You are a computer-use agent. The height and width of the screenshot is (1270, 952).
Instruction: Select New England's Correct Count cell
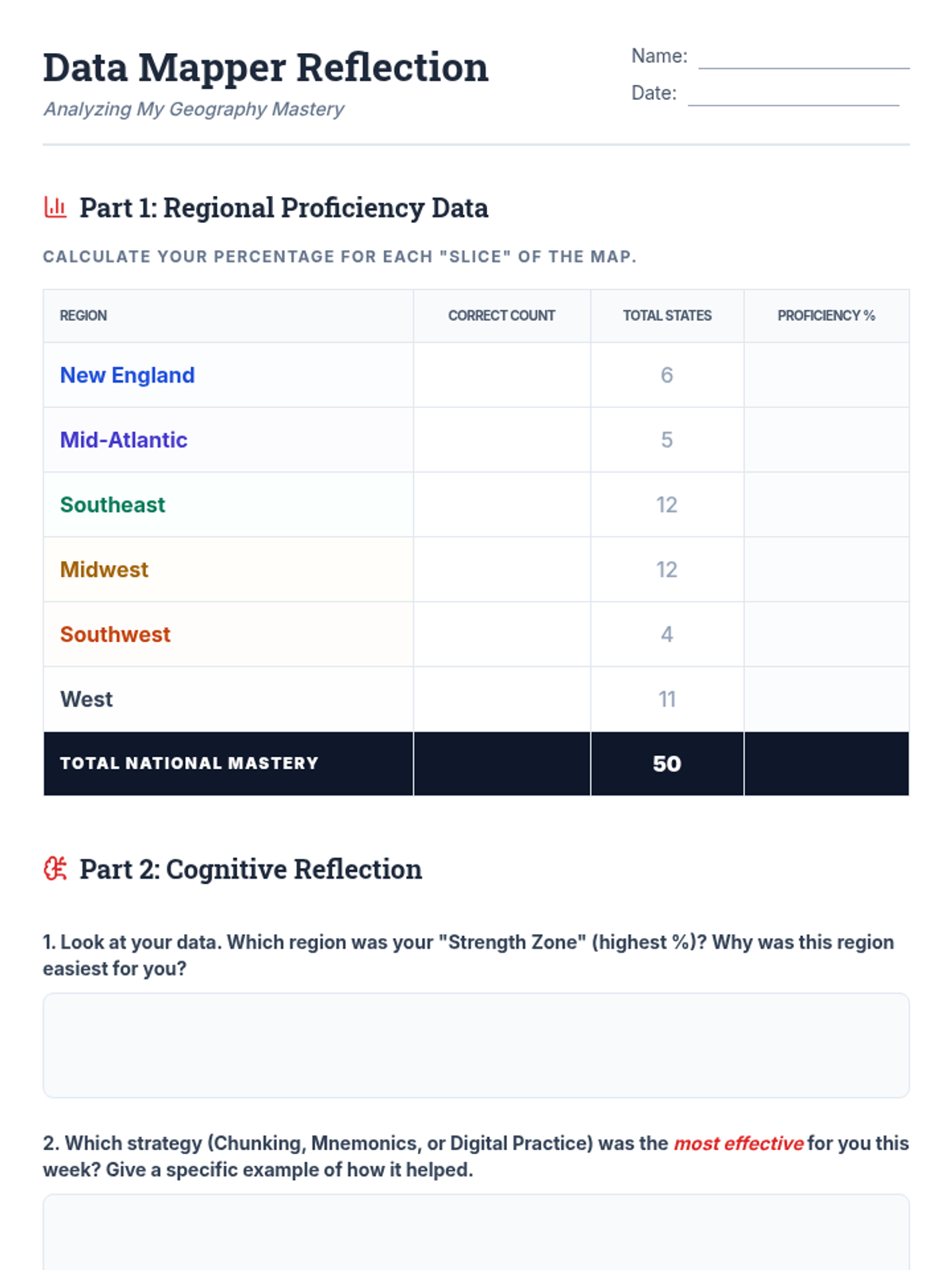tap(501, 375)
